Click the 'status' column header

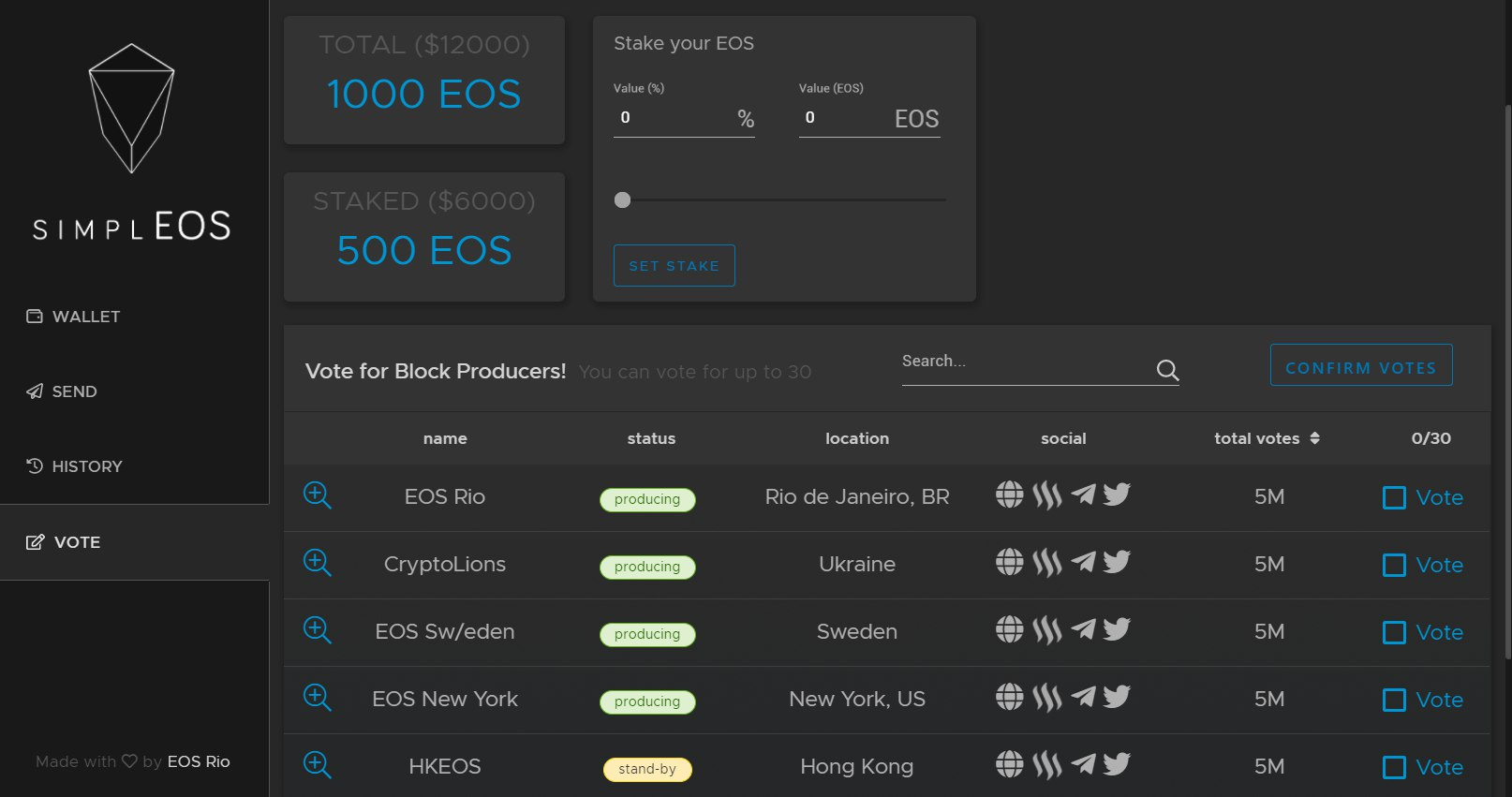coord(651,438)
